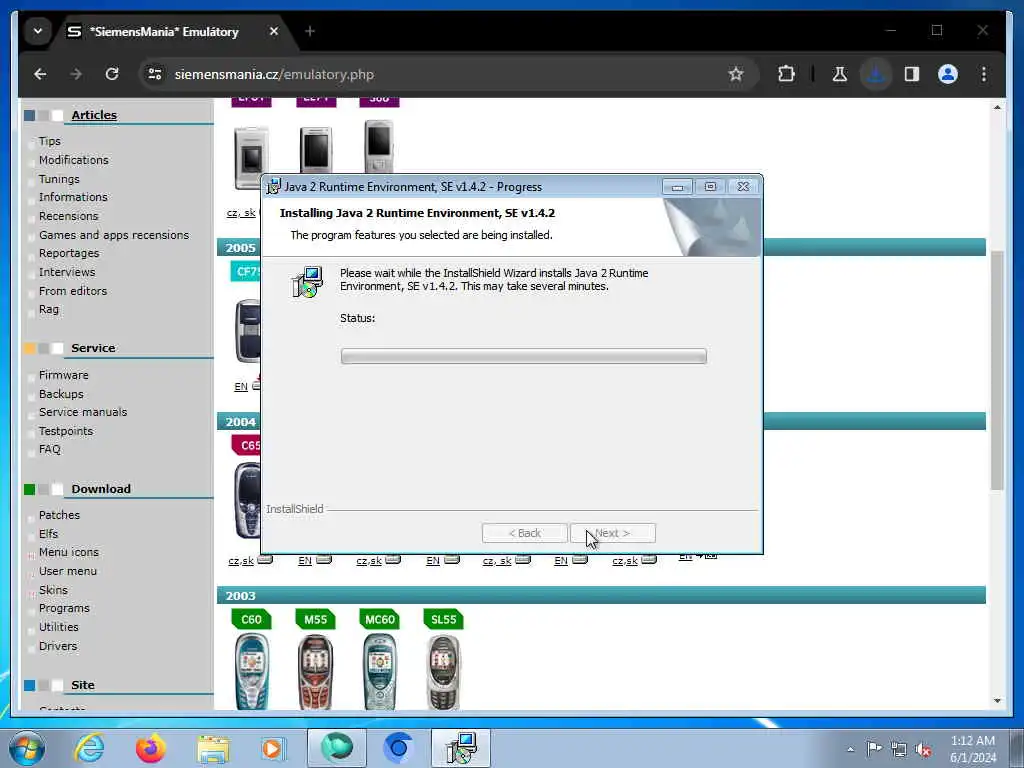The height and width of the screenshot is (768, 1024).
Task: Click the installer progress bar
Action: 524,356
